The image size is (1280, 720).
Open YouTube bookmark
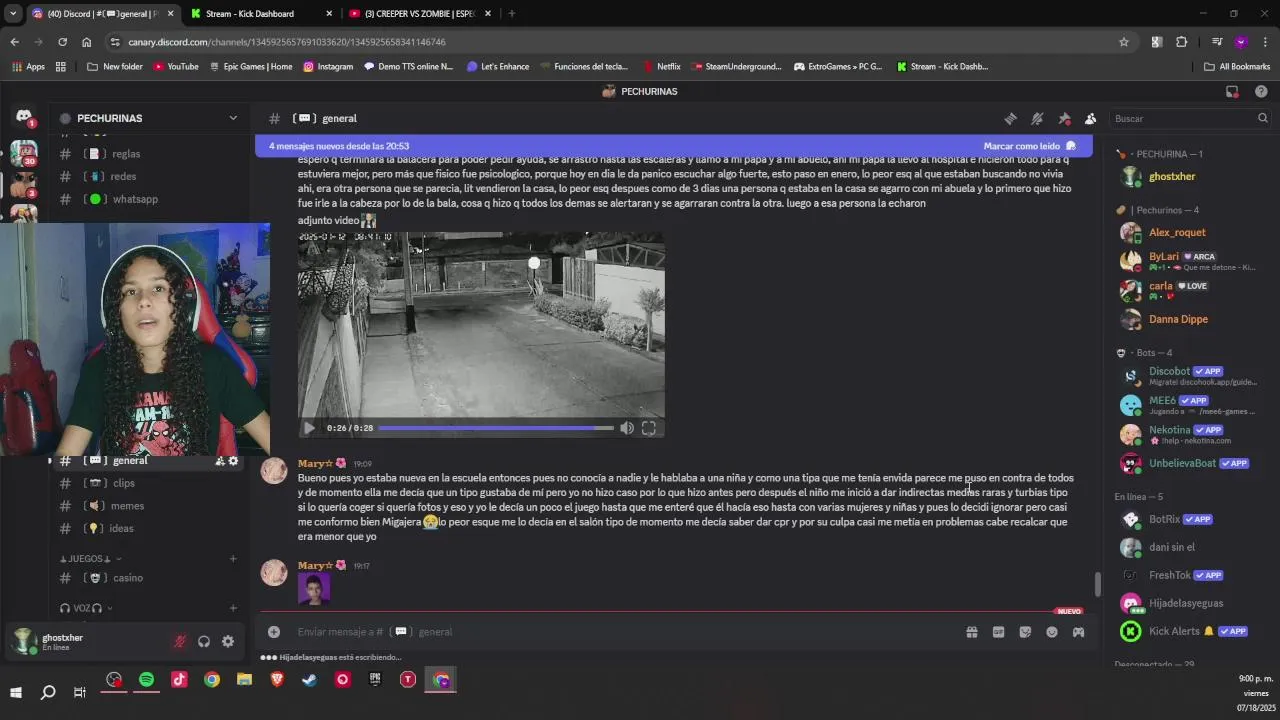click(176, 67)
